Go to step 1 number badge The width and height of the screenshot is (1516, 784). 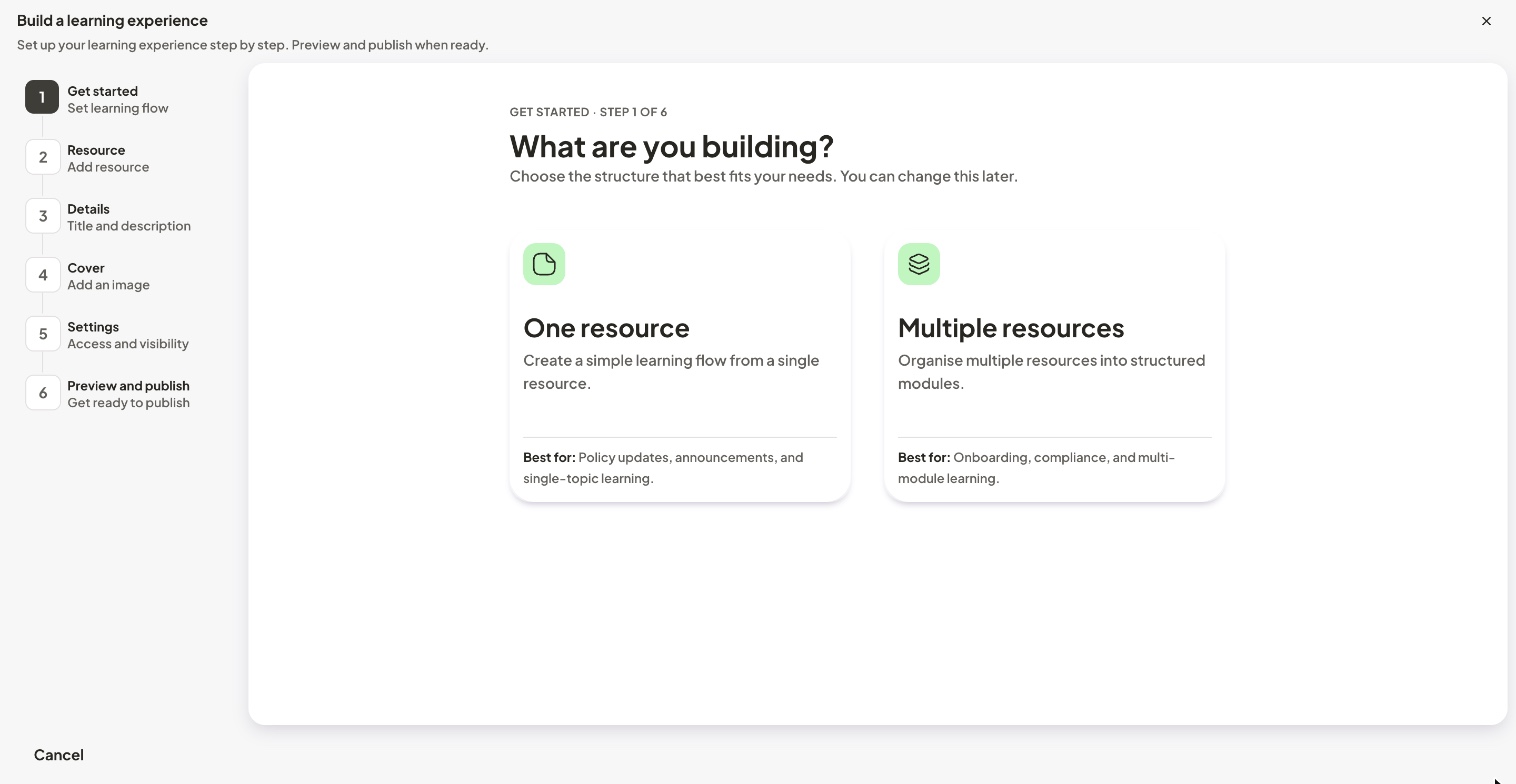pyautogui.click(x=42, y=97)
